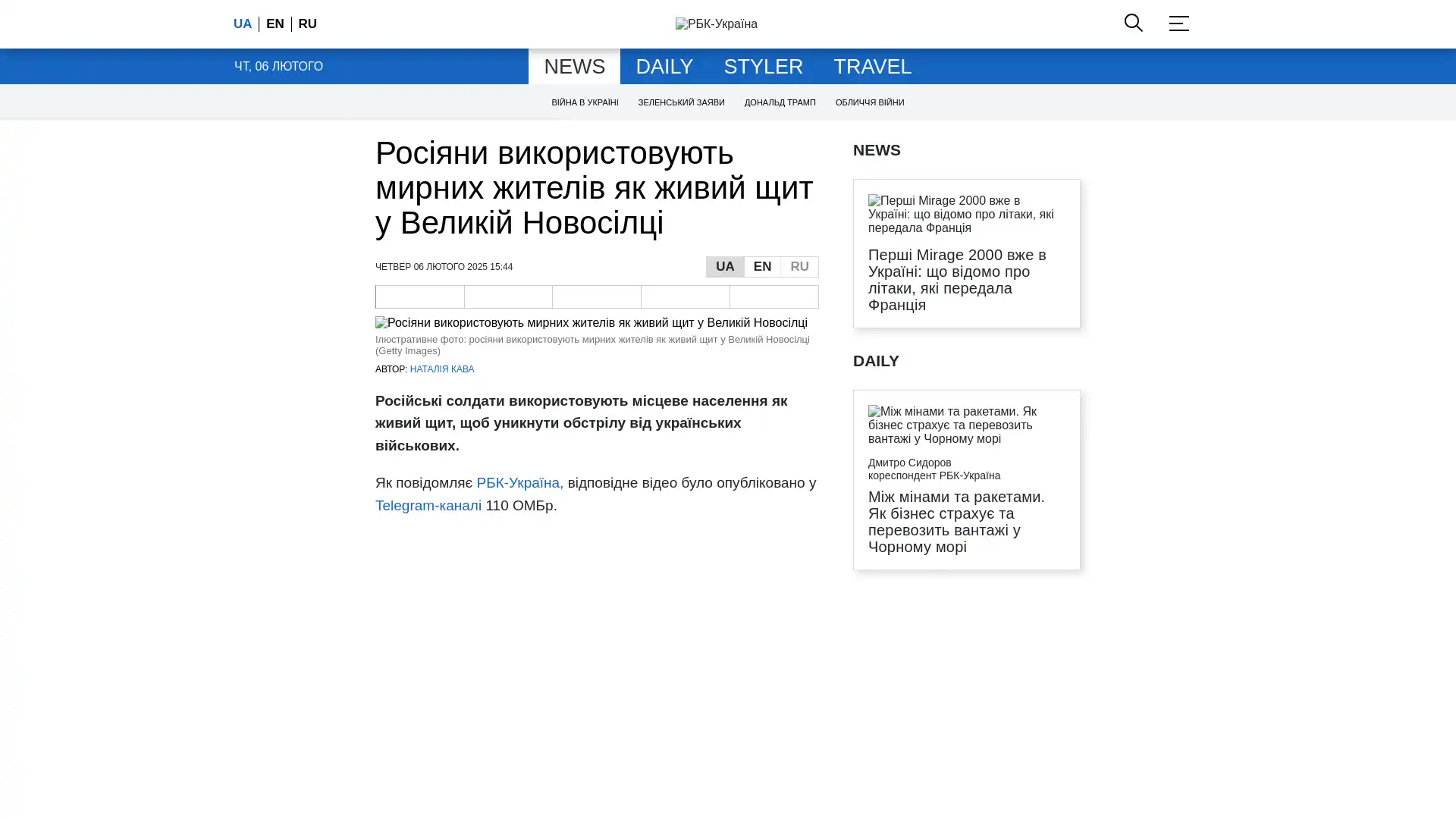Image resolution: width=1456 pixels, height=819 pixels.
Task: Switch site language to RU in header
Action: [307, 24]
